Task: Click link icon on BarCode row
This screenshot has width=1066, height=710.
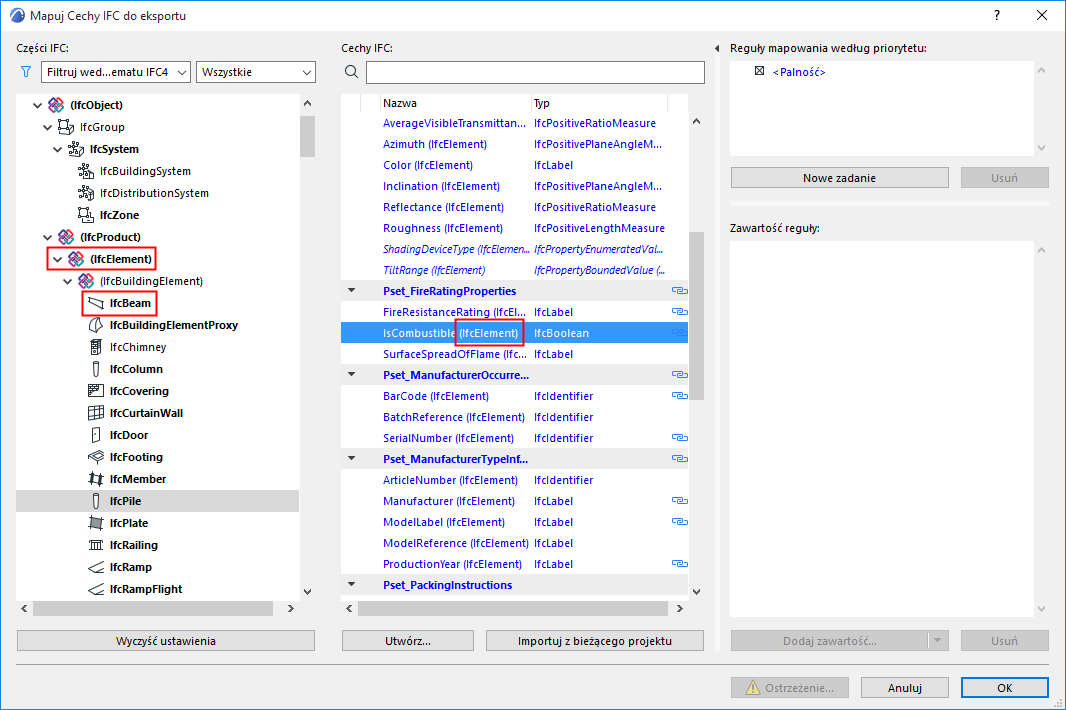Action: pos(680,395)
